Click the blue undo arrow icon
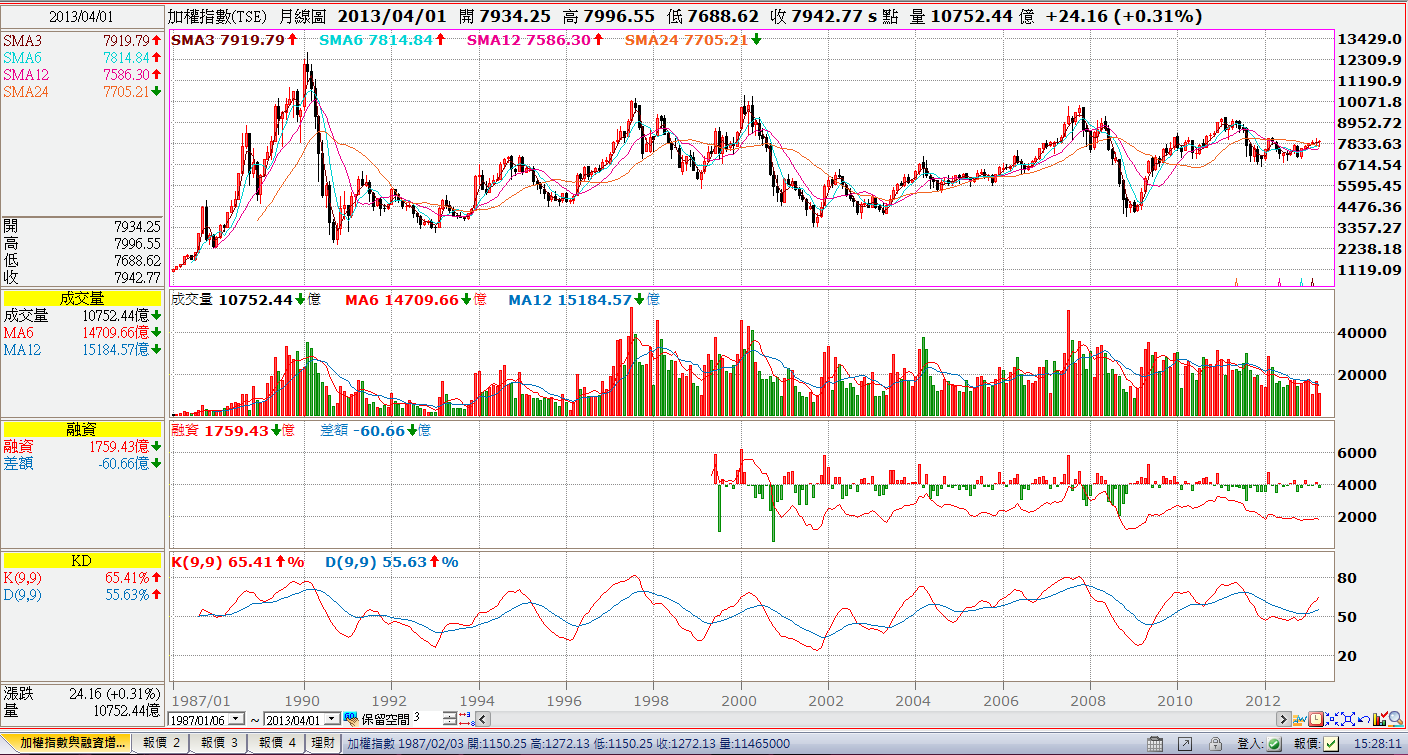This screenshot has width=1408, height=755. pos(1364,719)
